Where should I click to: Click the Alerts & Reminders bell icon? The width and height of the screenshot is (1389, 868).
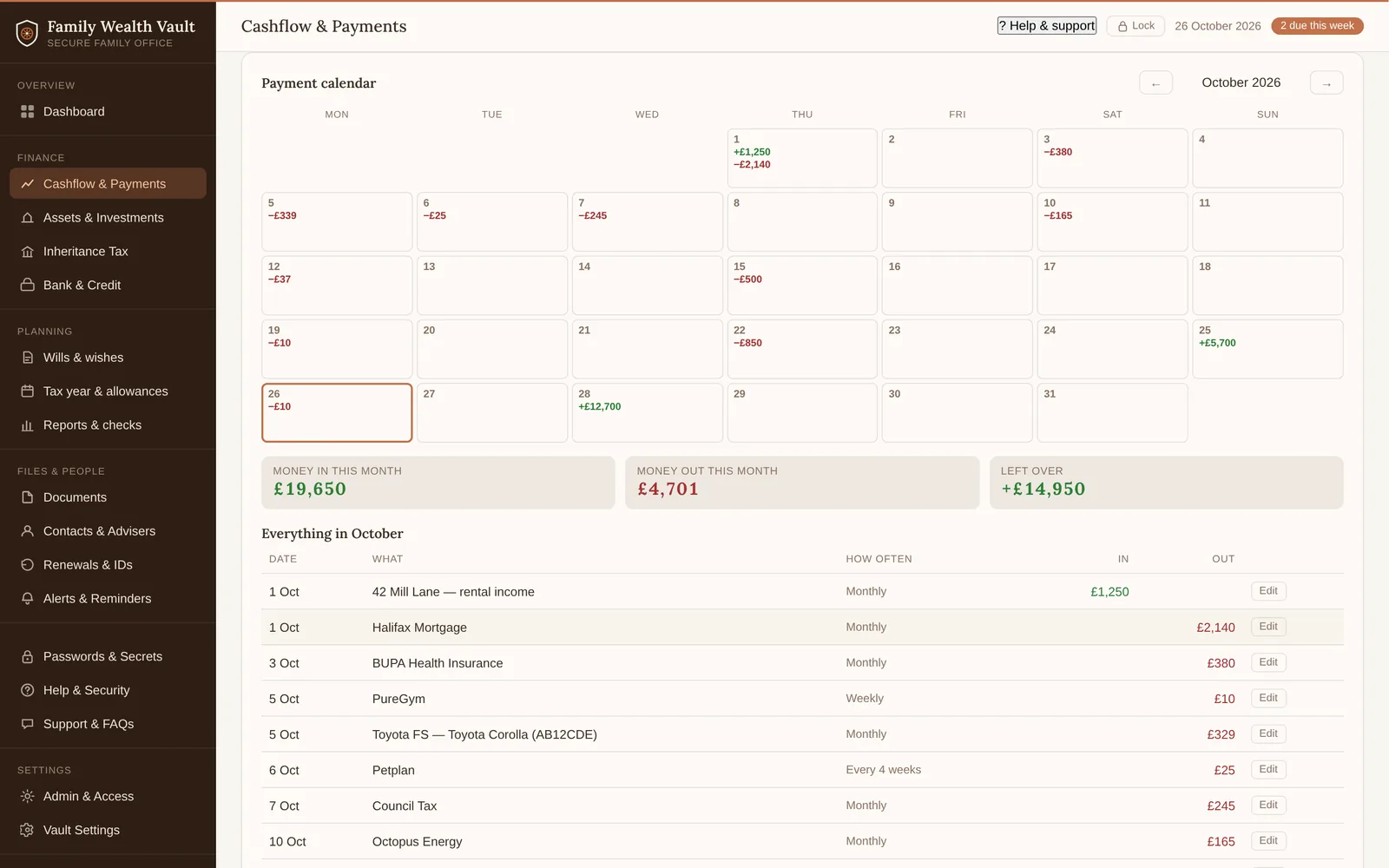point(27,599)
